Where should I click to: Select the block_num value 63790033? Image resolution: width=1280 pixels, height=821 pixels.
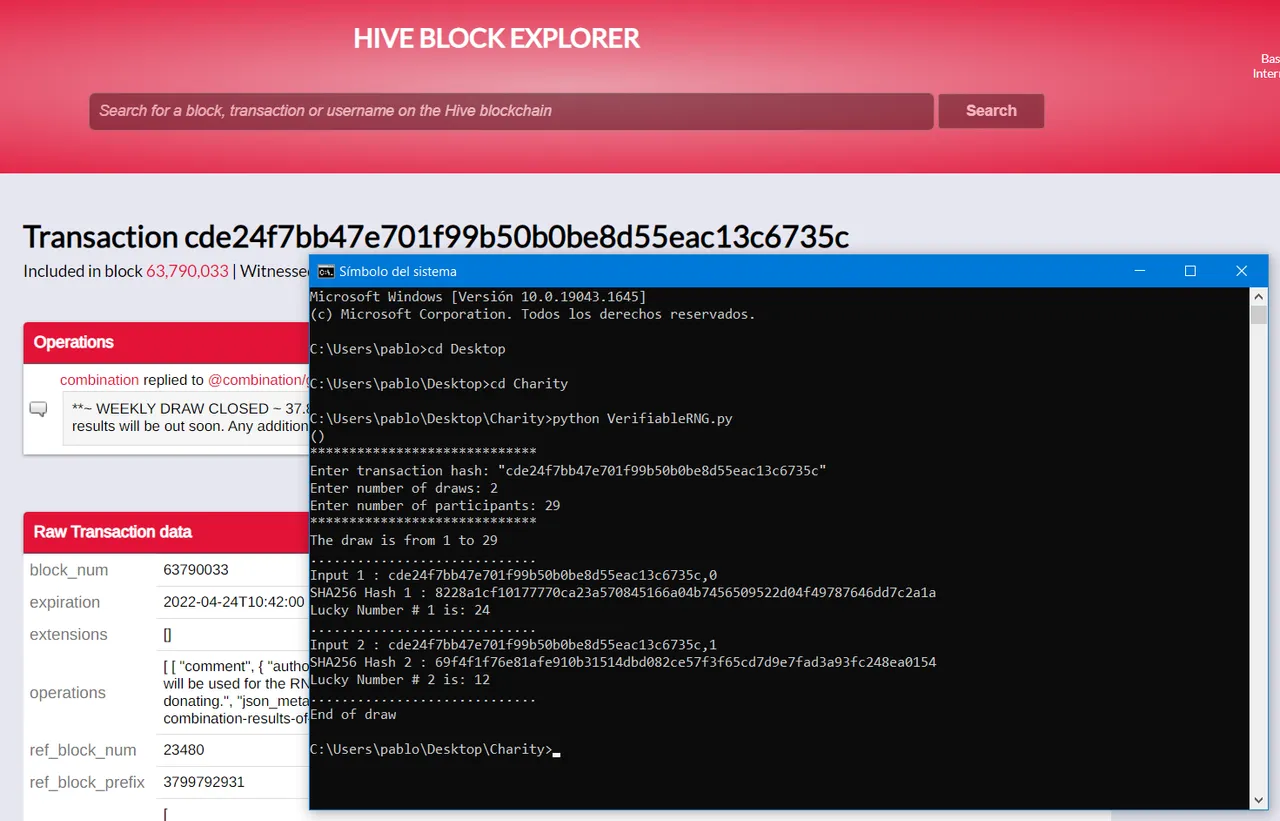196,570
